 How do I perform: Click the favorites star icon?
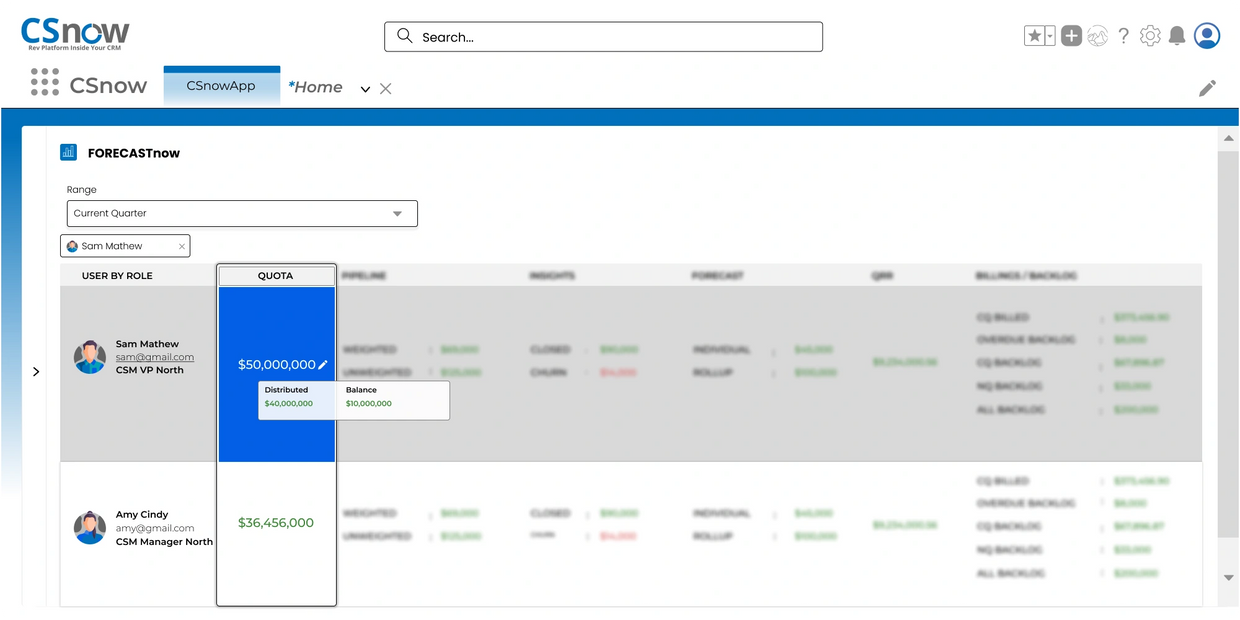[1035, 36]
